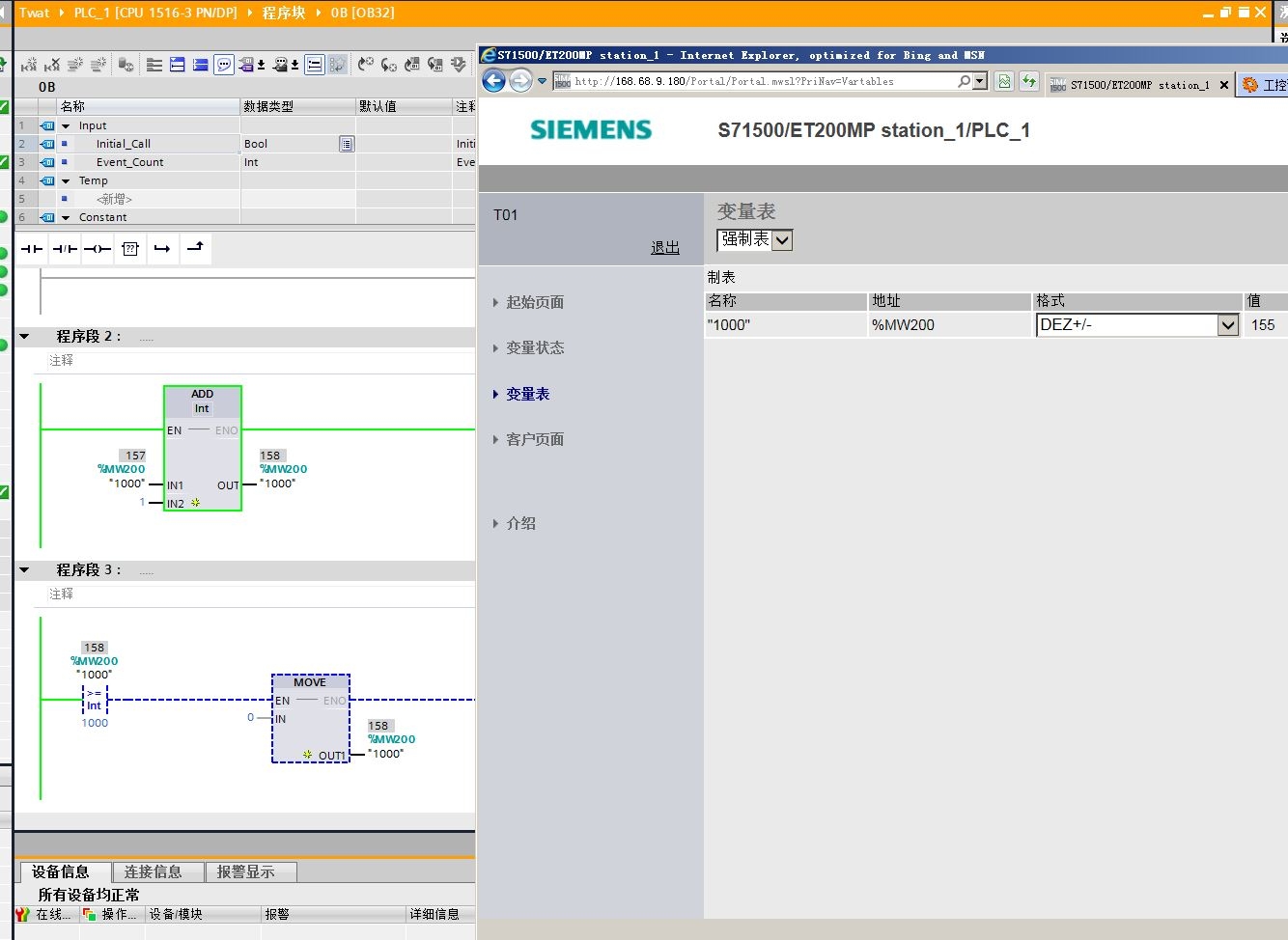
Task: Click the >= Int comparison contact
Action: [x=95, y=699]
